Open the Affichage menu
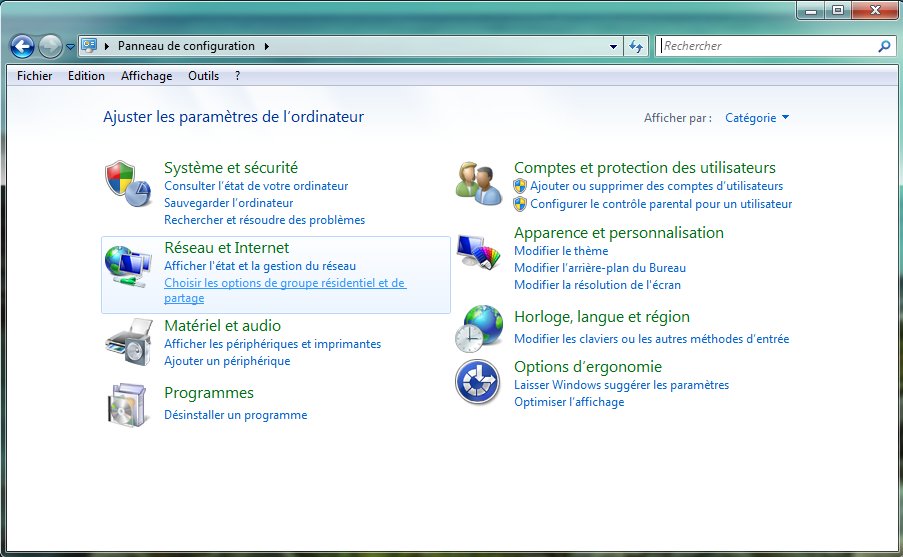 [x=146, y=76]
